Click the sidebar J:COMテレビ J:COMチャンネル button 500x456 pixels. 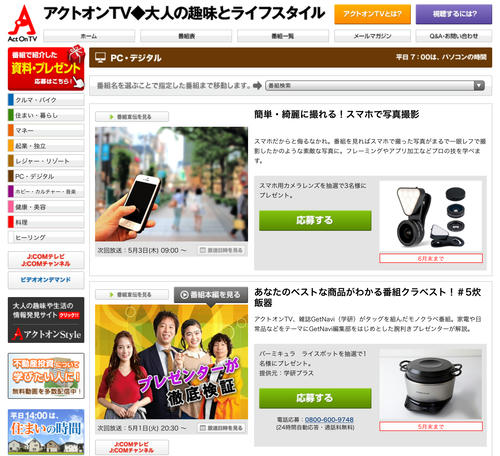click(46, 260)
